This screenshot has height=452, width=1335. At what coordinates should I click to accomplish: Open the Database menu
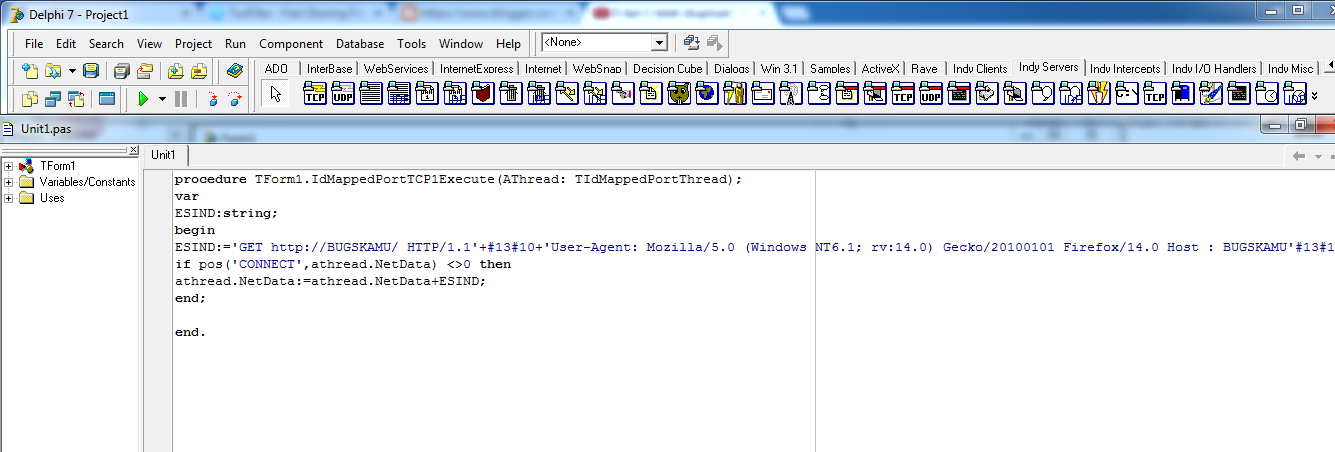click(x=360, y=44)
